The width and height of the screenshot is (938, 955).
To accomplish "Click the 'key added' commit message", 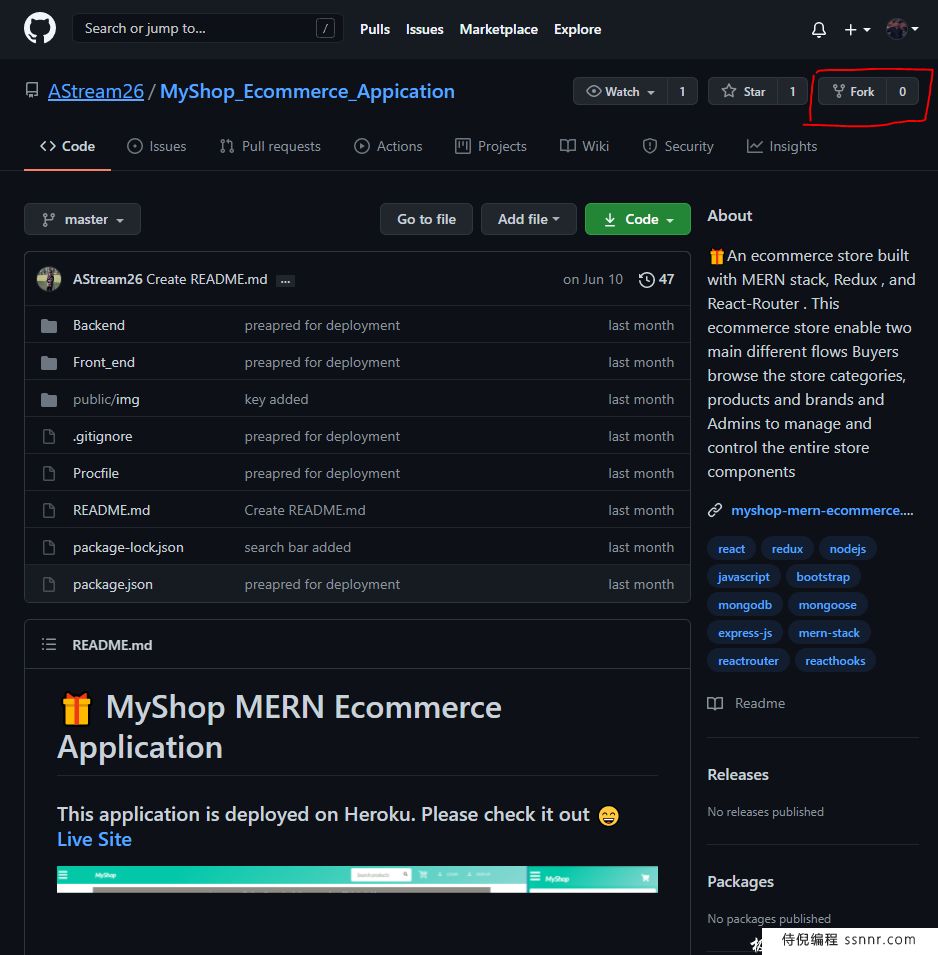I will coord(277,400).
